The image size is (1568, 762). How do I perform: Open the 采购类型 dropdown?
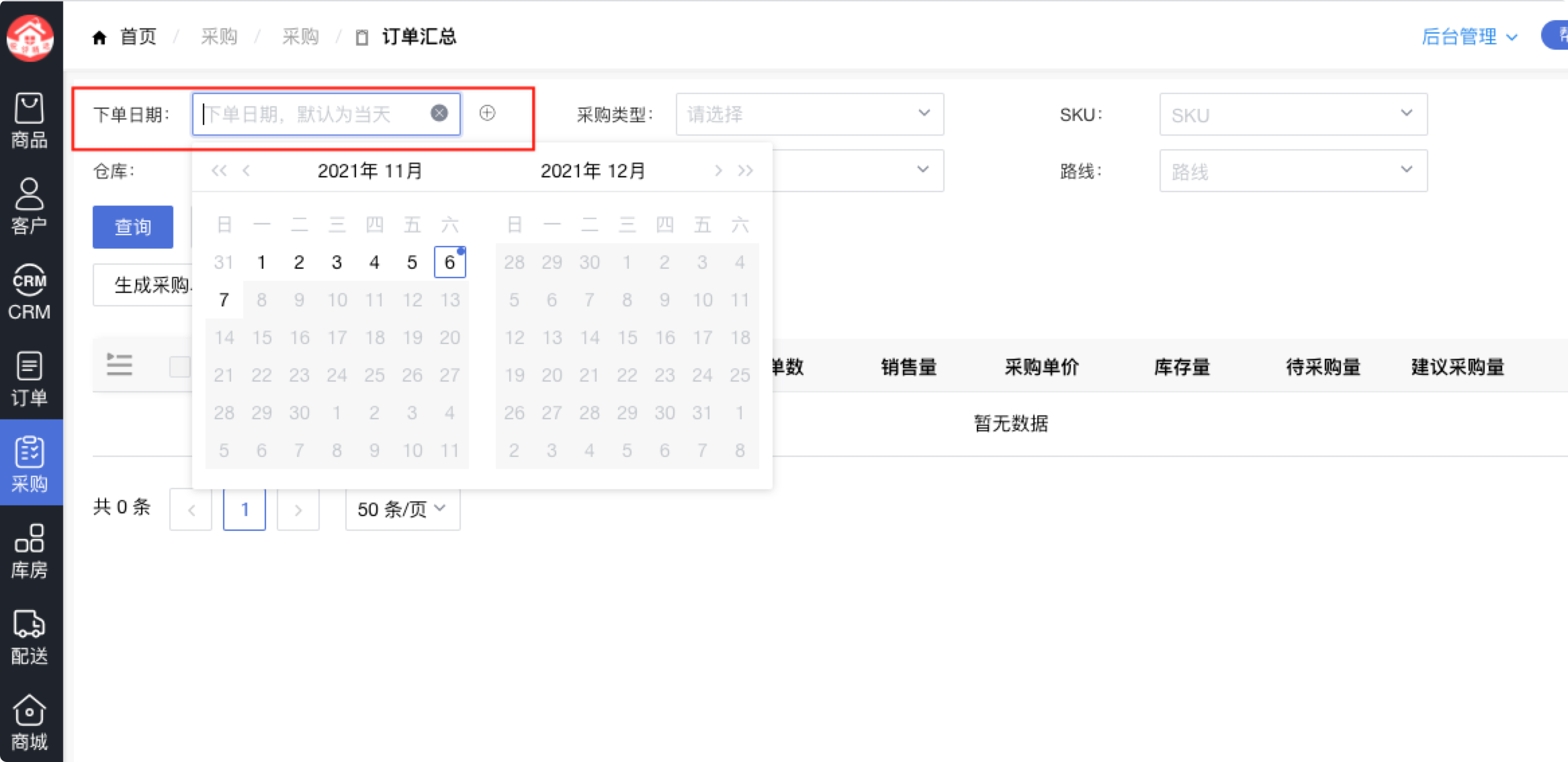click(810, 114)
